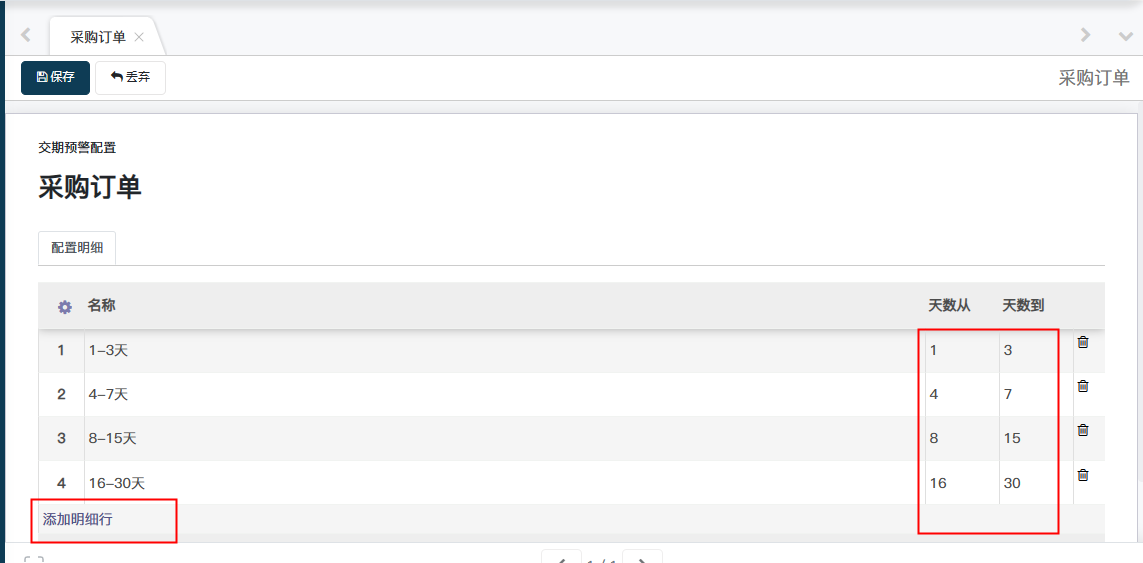Click the 天数到 column header
Screen dimensions: 1143x563
tap(1023, 305)
